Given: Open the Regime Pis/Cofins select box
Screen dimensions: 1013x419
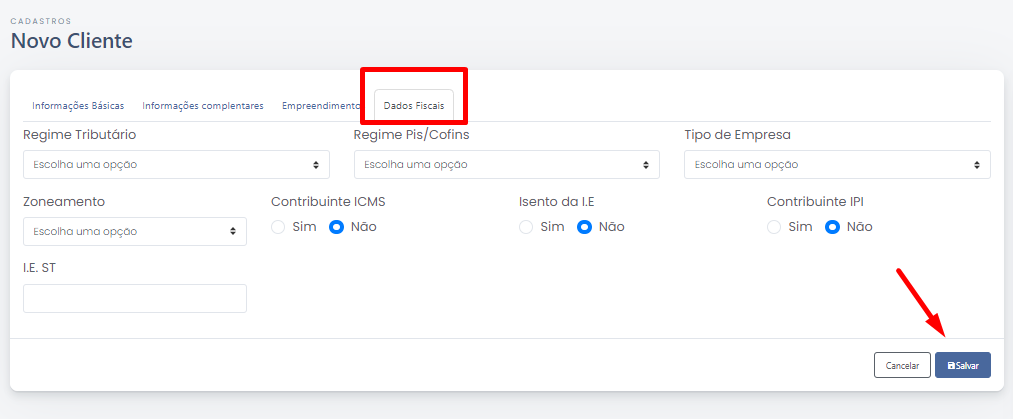Looking at the screenshot, I should coord(506,165).
